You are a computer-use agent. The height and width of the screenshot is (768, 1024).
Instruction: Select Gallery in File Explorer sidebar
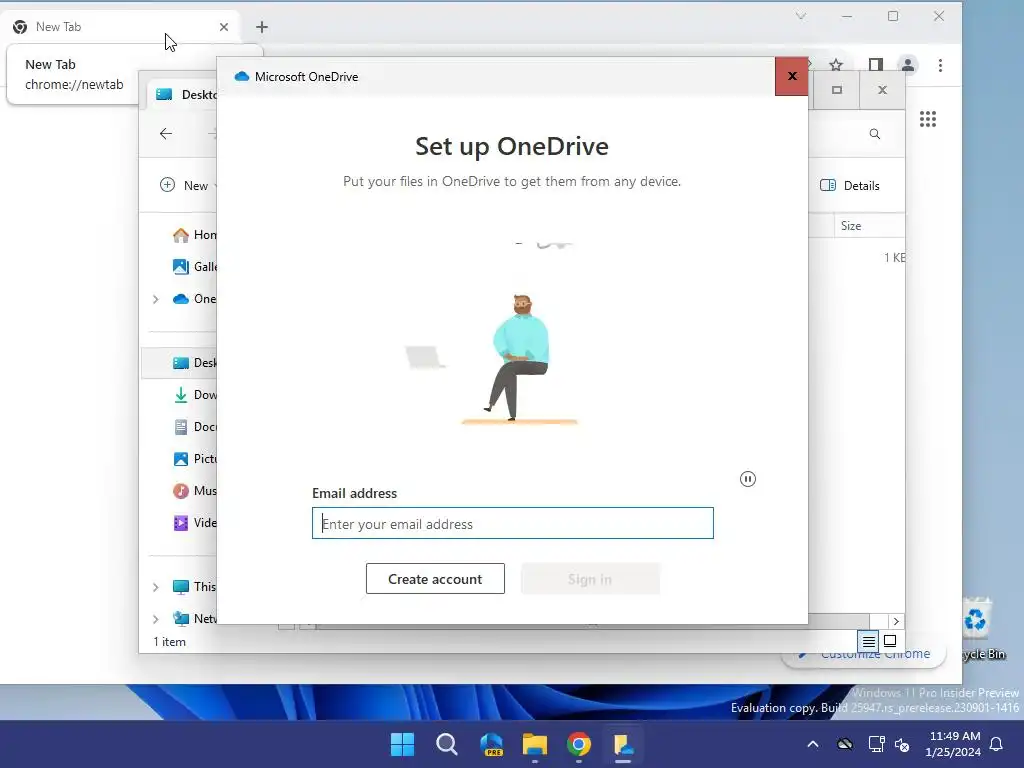tap(194, 266)
